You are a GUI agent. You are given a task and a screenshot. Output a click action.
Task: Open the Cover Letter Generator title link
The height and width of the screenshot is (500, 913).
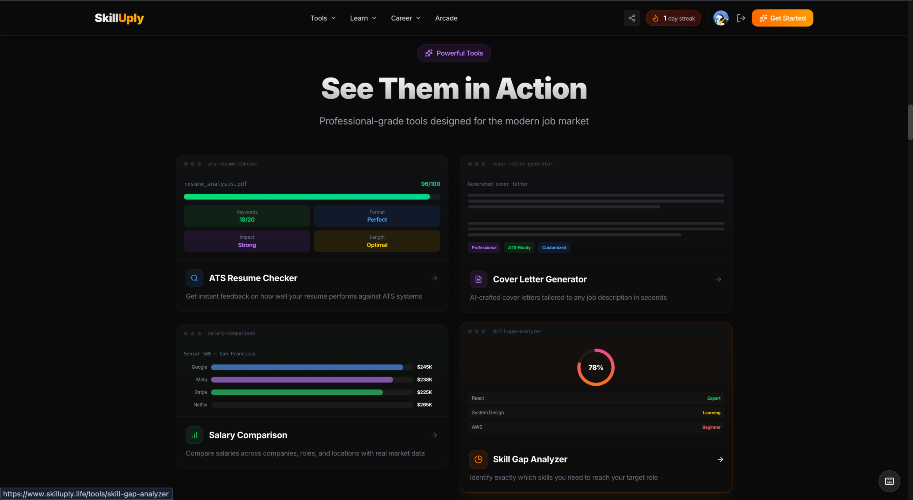click(540, 279)
